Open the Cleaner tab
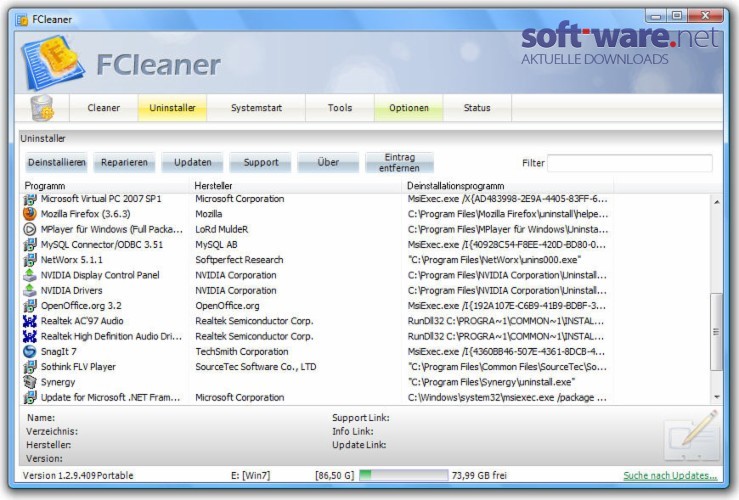 pos(104,108)
